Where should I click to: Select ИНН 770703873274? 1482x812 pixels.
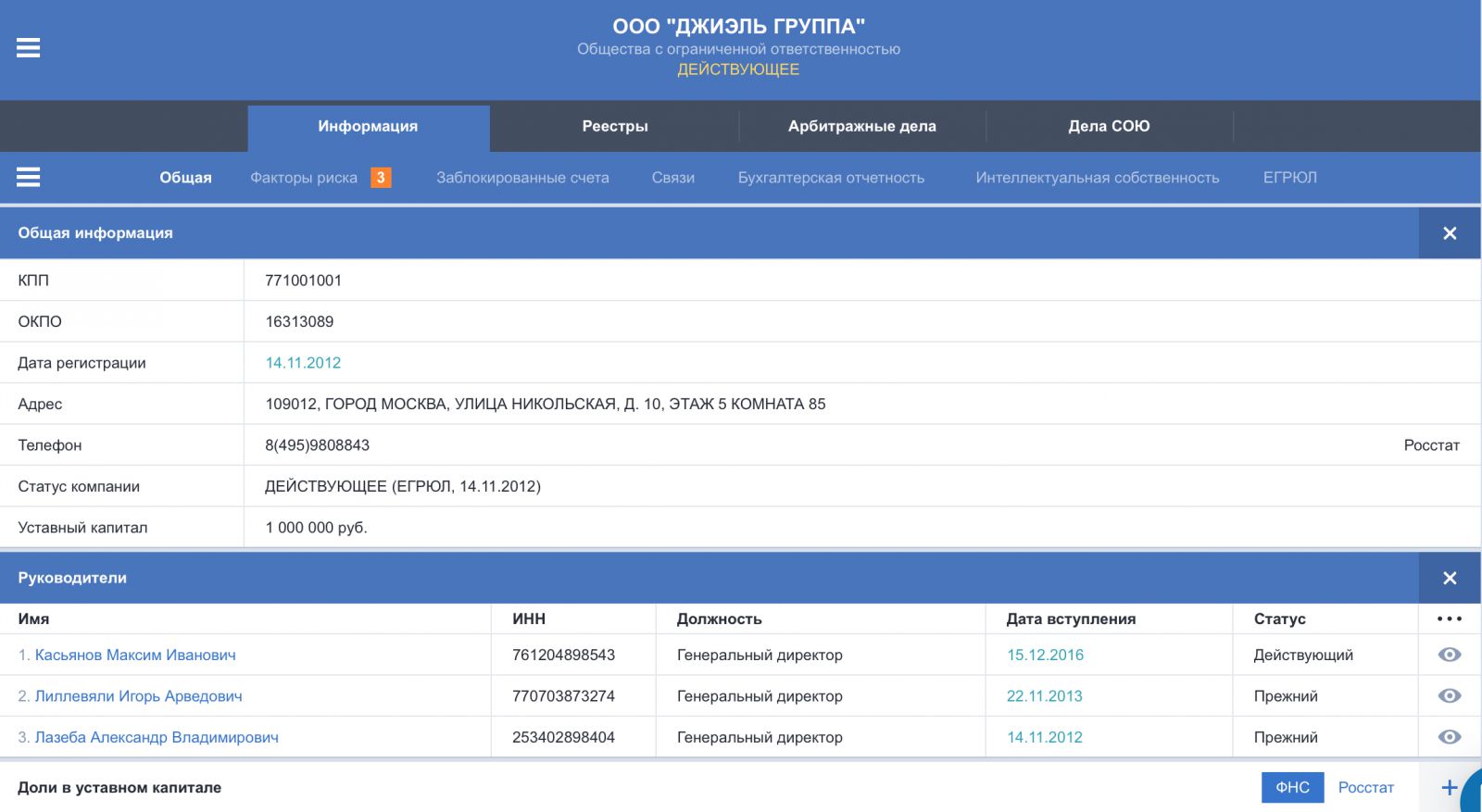pyautogui.click(x=563, y=696)
